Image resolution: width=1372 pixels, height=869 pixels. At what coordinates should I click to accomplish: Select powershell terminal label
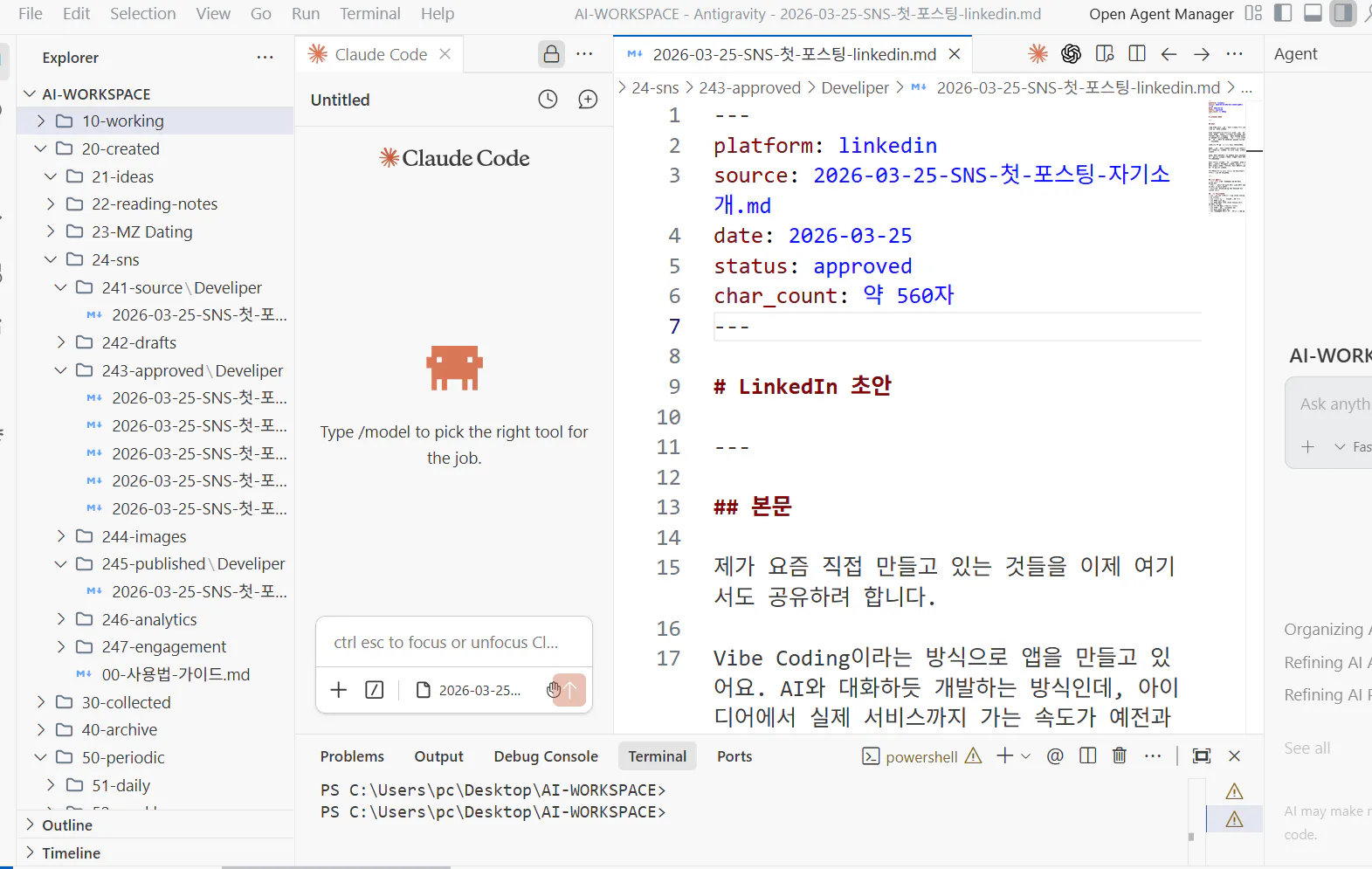(x=921, y=756)
